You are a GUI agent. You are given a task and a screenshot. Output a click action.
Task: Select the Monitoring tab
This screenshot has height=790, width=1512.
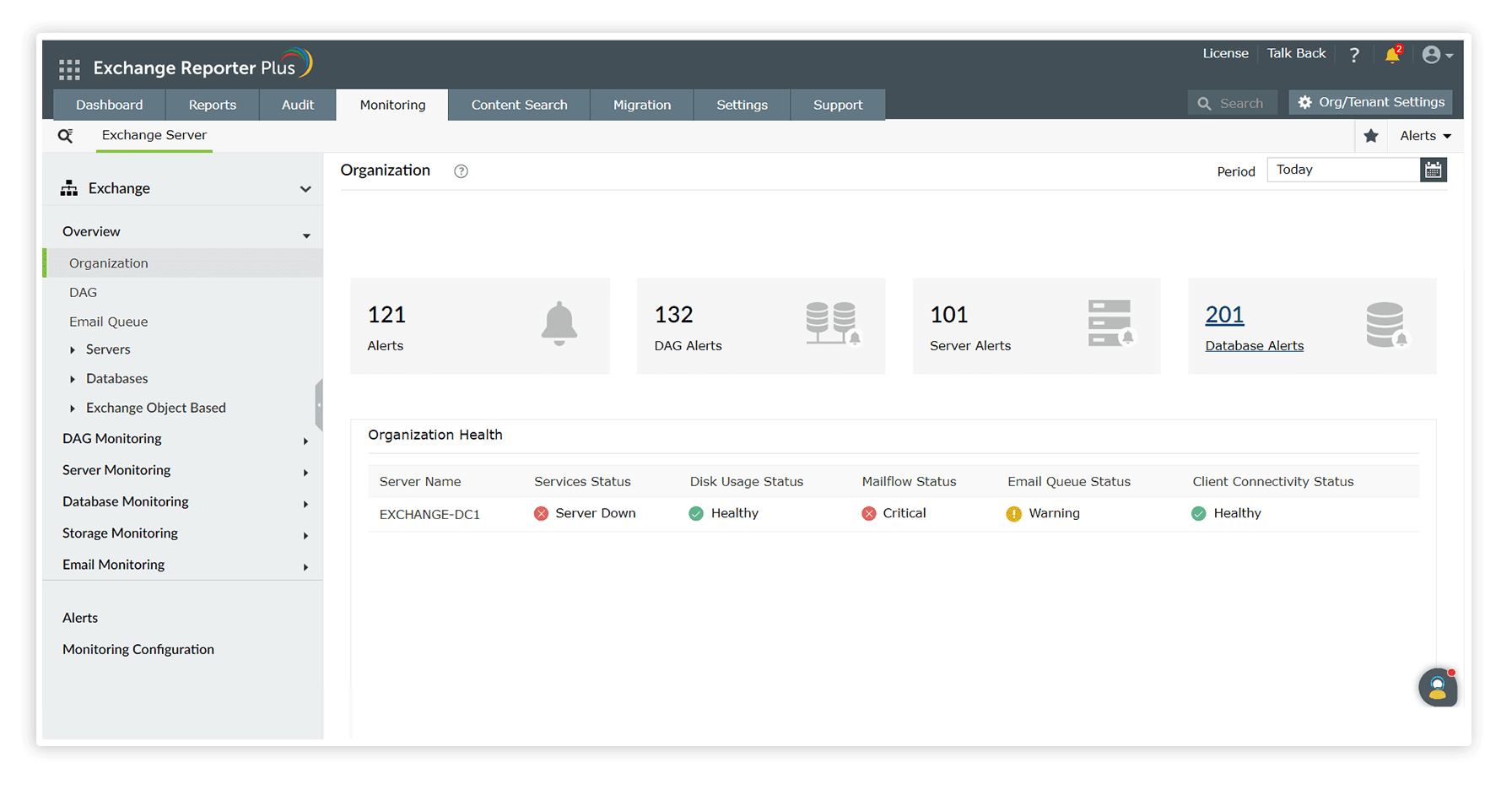point(392,105)
